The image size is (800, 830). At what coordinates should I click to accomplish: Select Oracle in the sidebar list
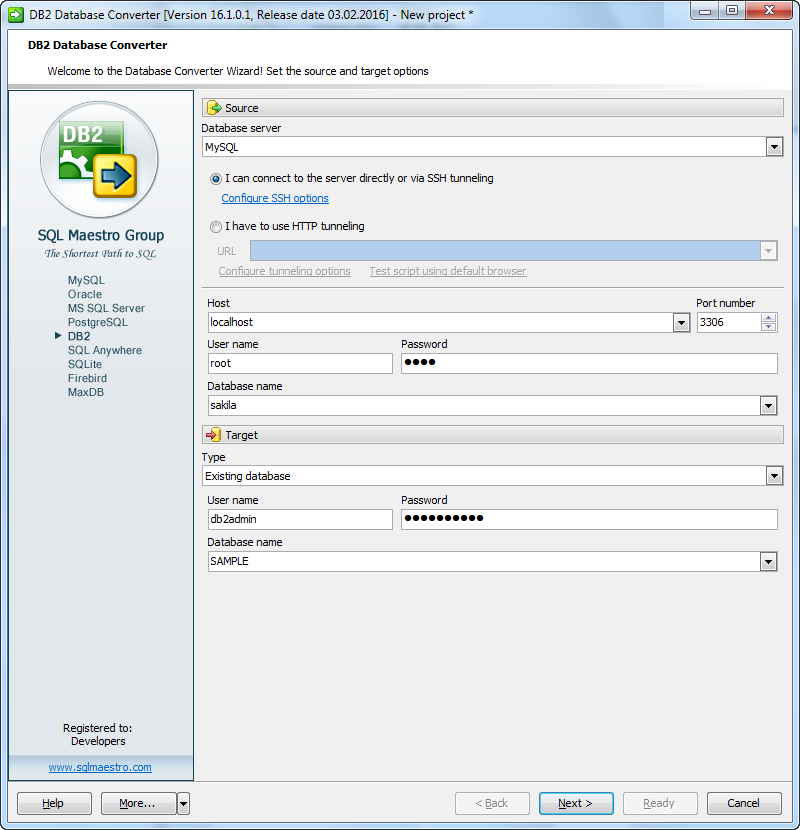click(x=85, y=294)
